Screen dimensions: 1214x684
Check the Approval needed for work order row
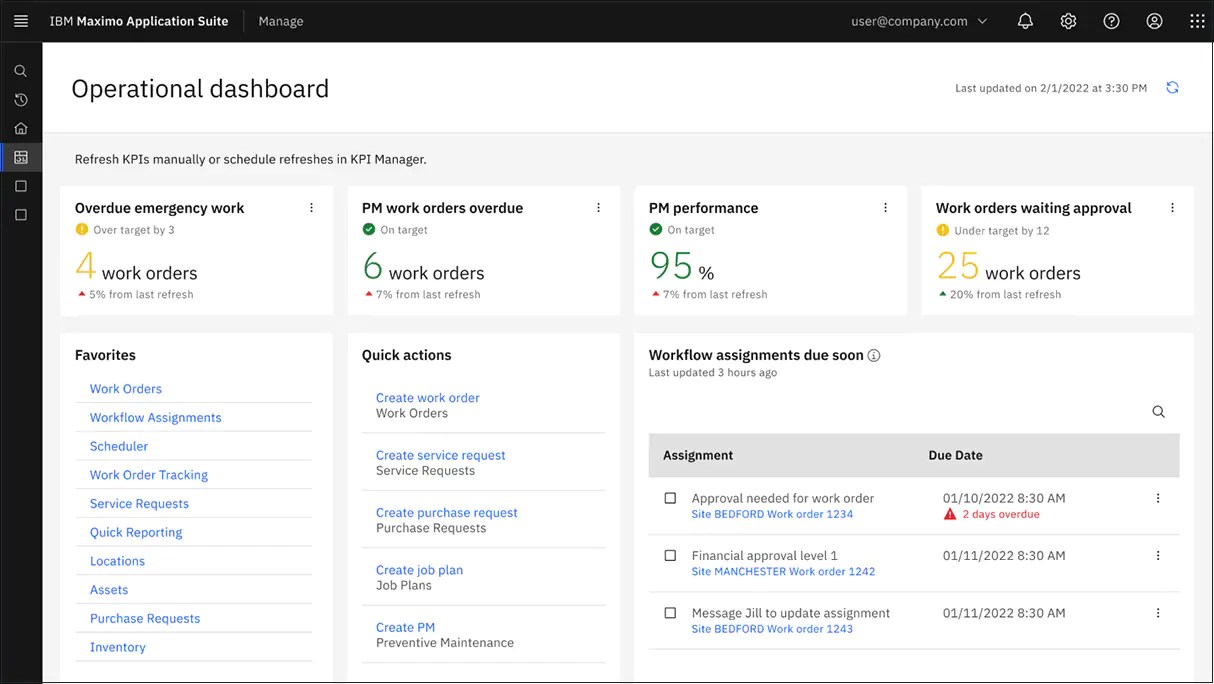click(x=670, y=498)
